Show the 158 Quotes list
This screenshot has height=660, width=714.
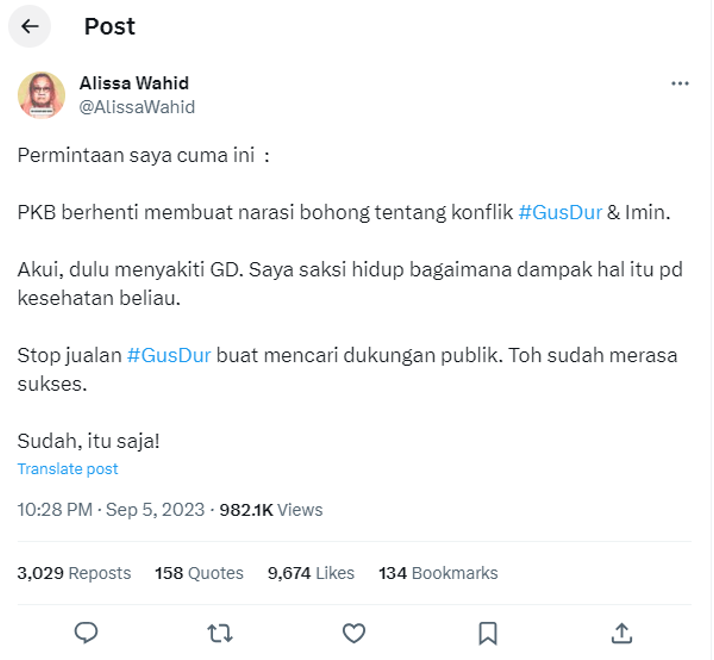(199, 573)
